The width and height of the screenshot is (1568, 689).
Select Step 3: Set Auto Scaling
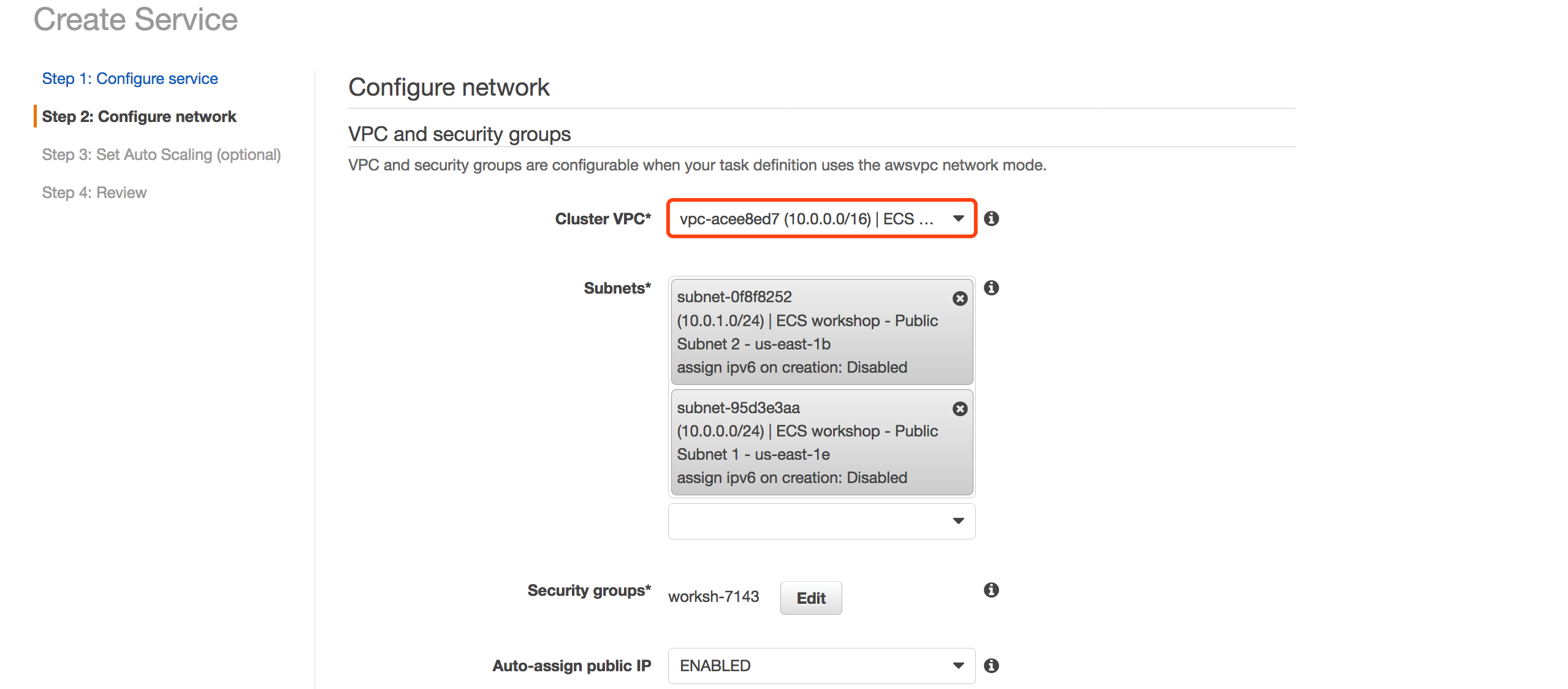click(161, 154)
